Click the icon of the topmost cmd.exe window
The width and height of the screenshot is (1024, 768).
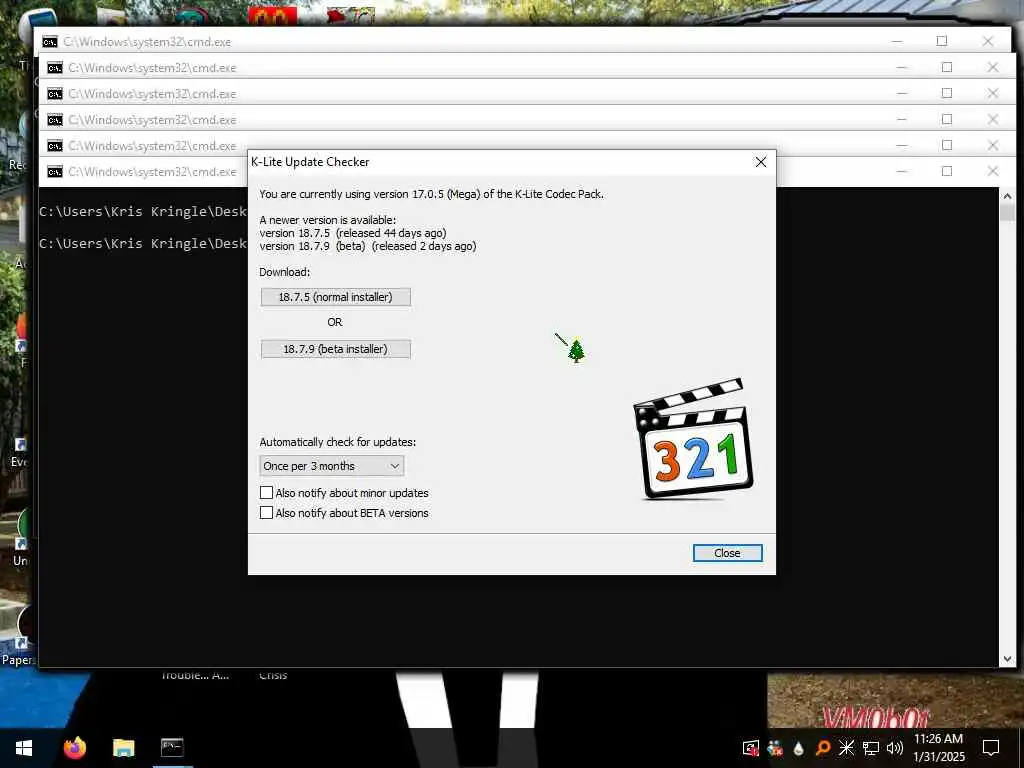50,42
